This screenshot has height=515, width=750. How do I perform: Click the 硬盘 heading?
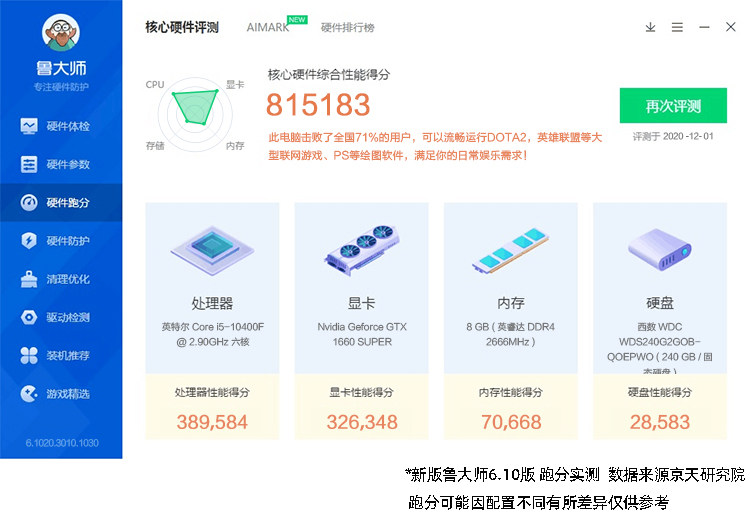pyautogui.click(x=660, y=303)
